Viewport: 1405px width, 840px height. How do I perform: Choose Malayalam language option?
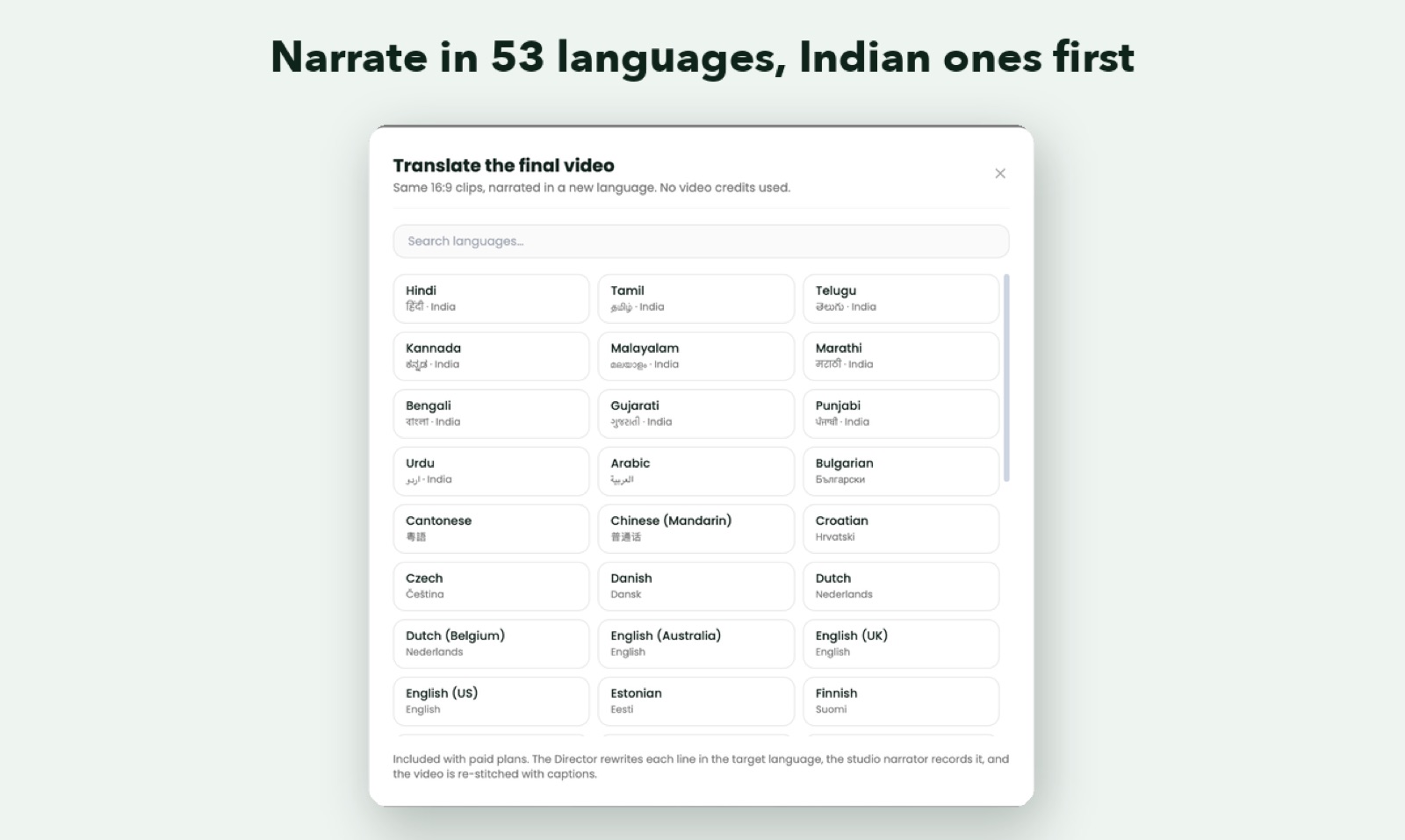tap(695, 355)
